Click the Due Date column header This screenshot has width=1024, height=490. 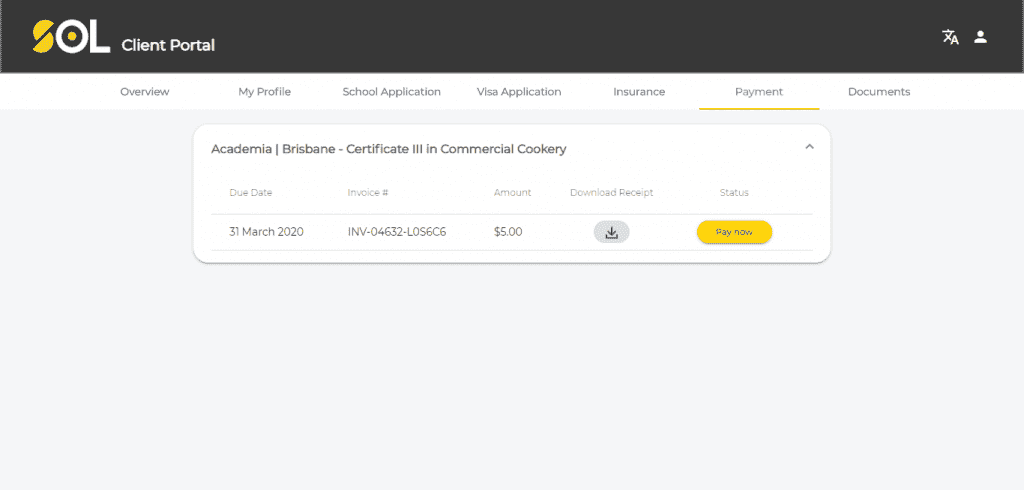[x=251, y=193]
